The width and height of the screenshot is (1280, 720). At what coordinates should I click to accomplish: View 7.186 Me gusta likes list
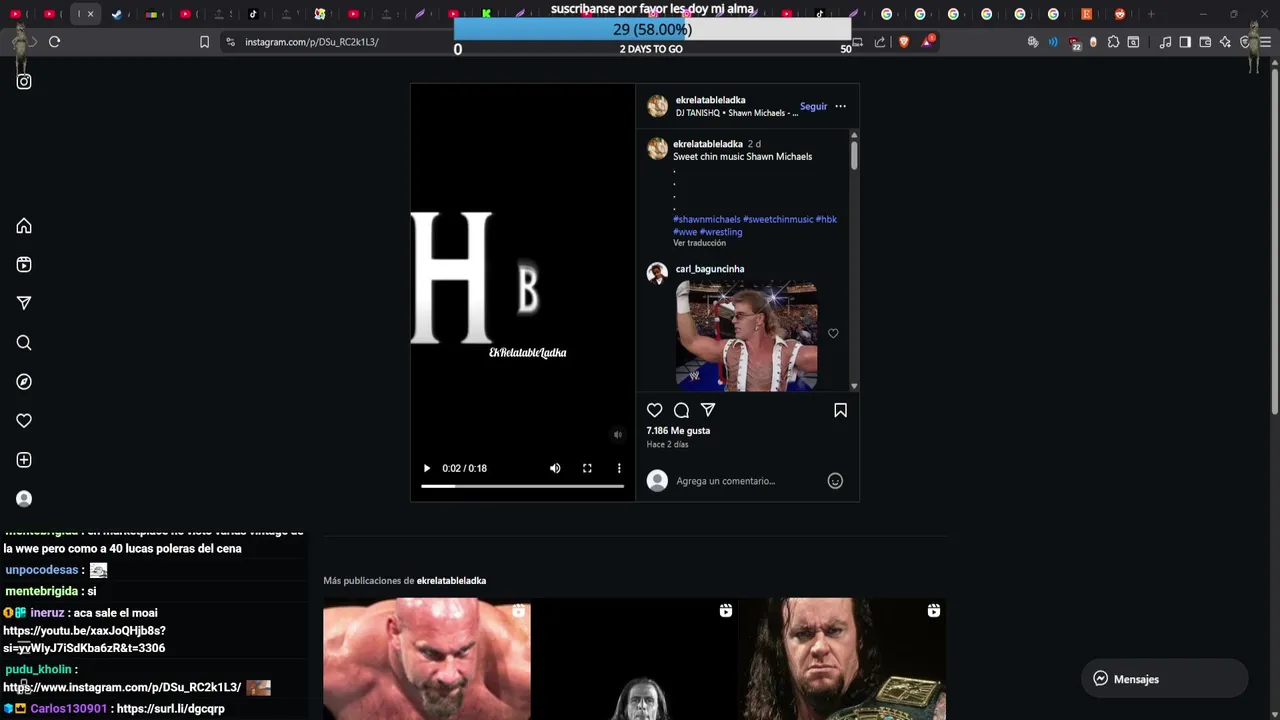[678, 431]
